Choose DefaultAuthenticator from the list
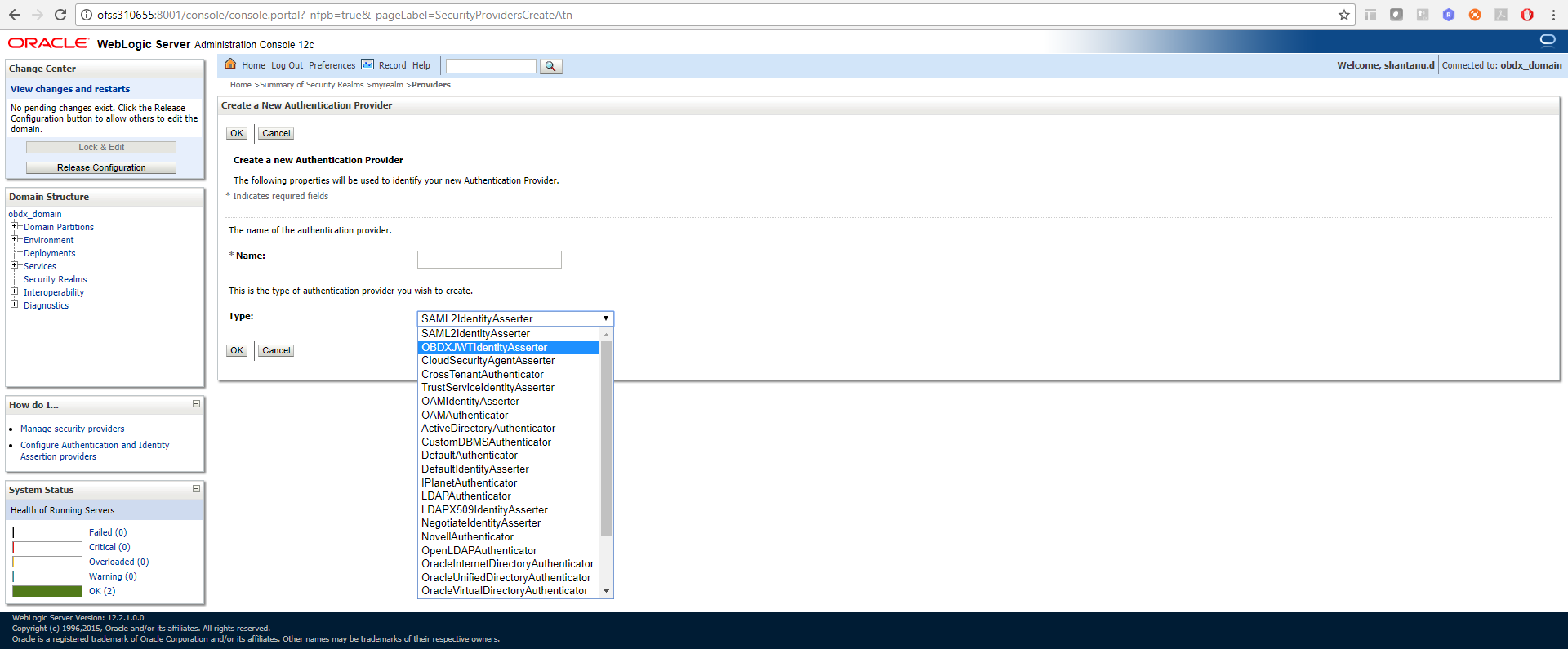The width and height of the screenshot is (1568, 649). (509, 456)
